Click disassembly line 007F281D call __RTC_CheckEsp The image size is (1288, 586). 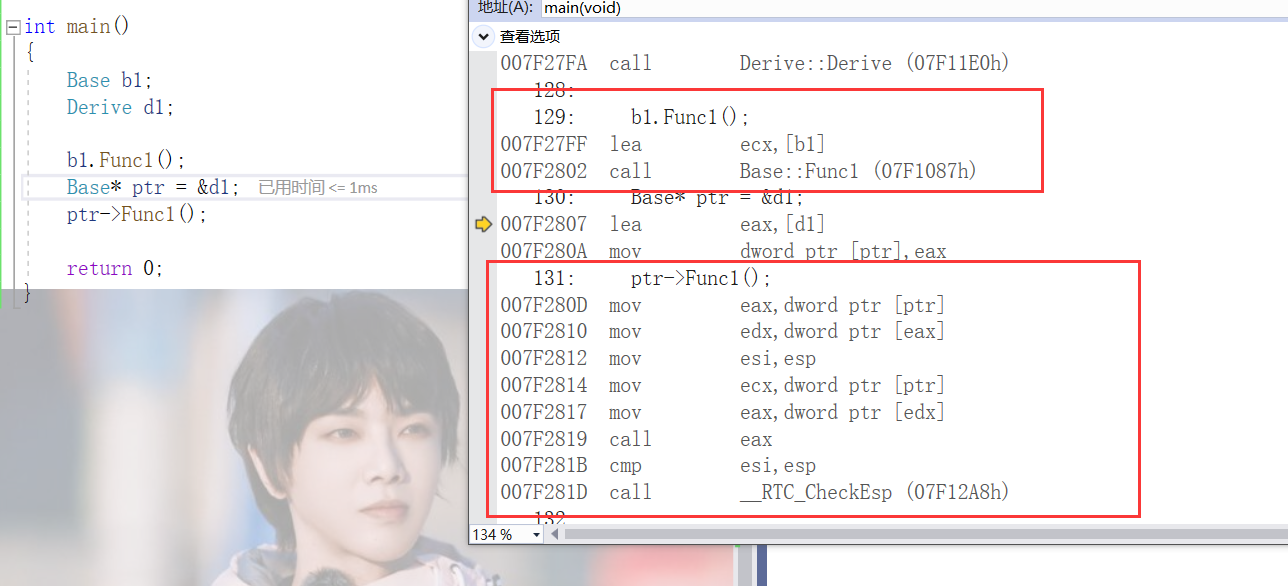click(x=755, y=492)
